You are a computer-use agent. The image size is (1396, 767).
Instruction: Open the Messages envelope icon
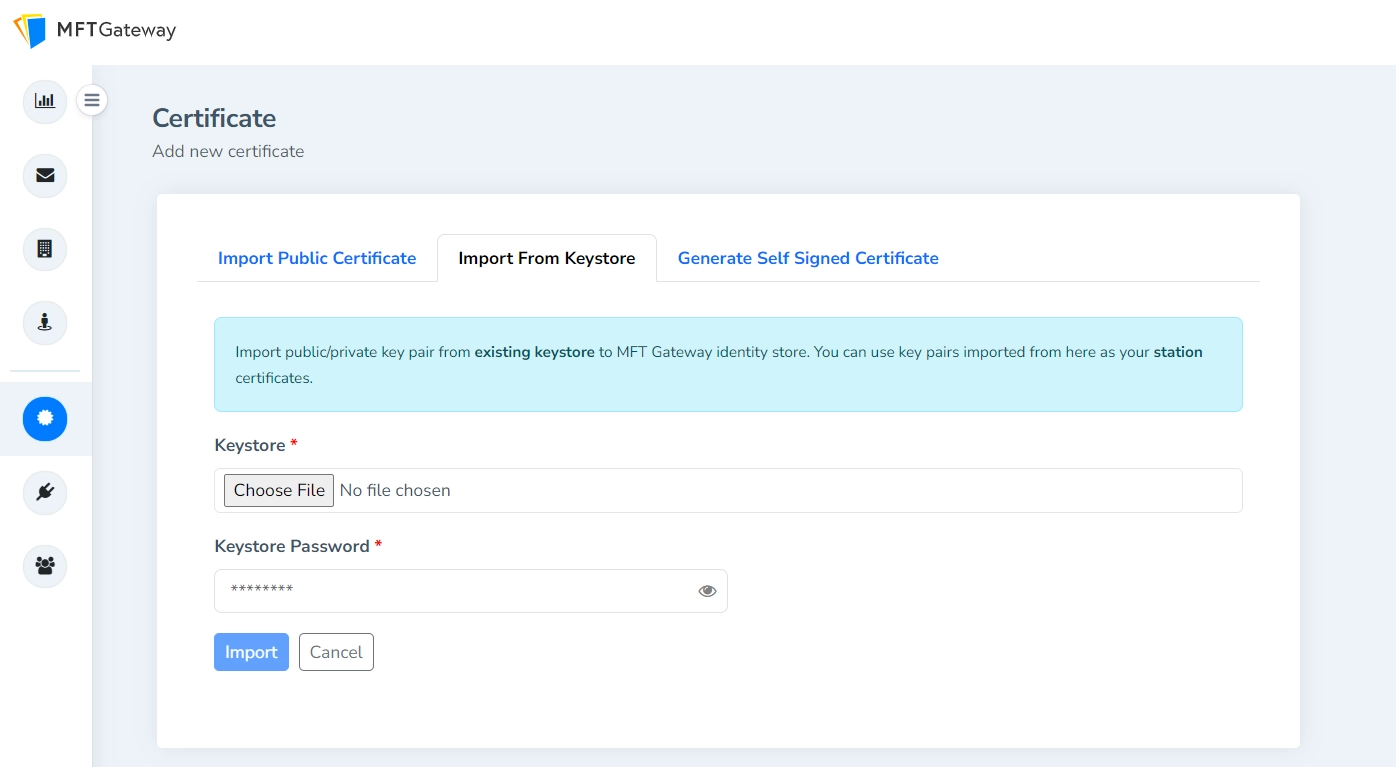click(x=44, y=175)
